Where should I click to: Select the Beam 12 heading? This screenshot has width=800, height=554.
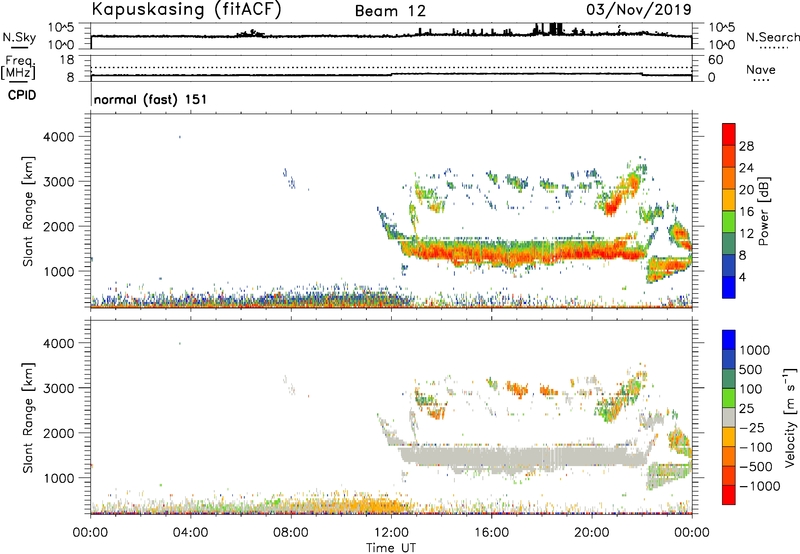point(390,11)
